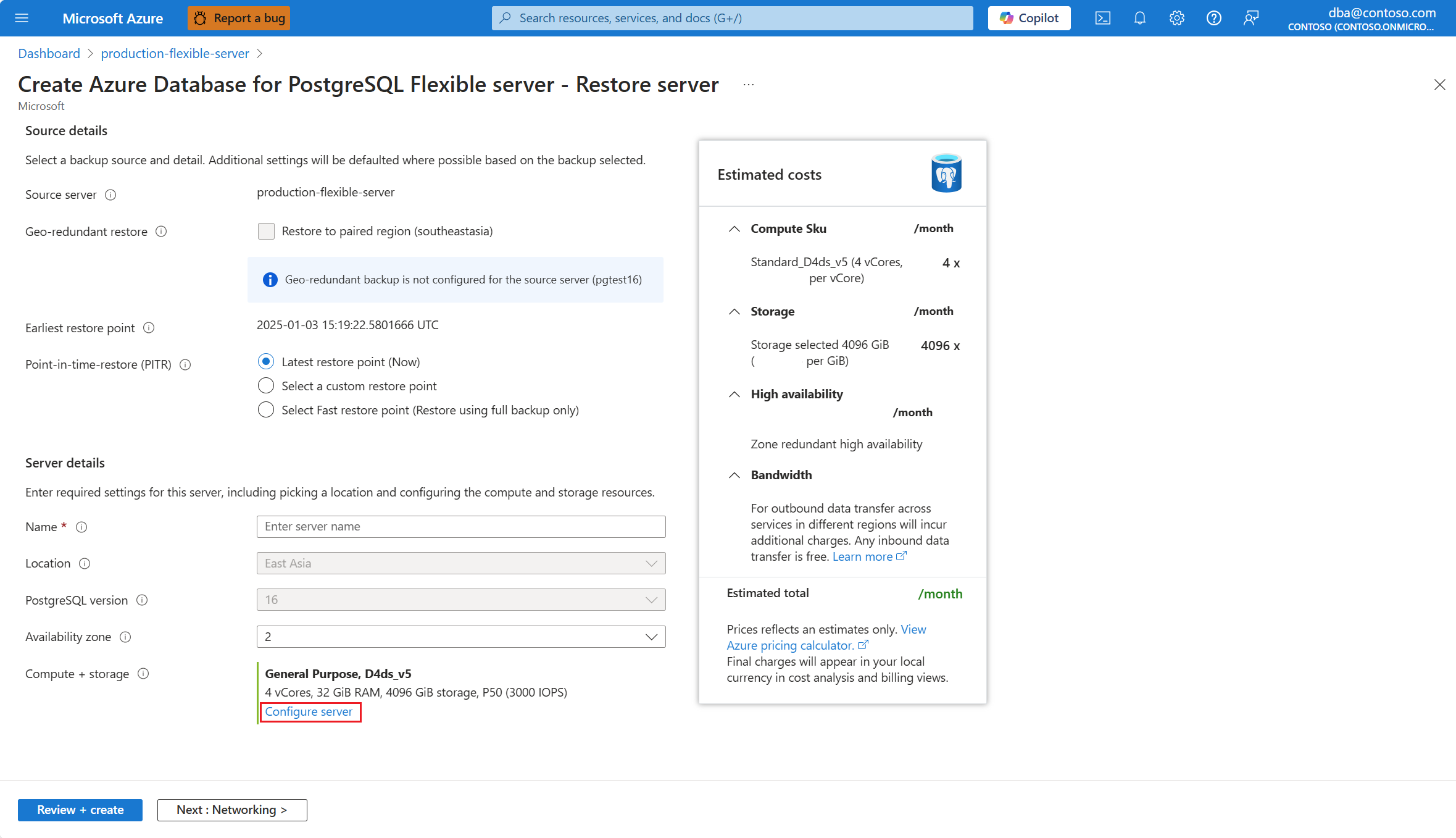Open the feedback icon in header
The image size is (1456, 838).
click(x=1251, y=18)
